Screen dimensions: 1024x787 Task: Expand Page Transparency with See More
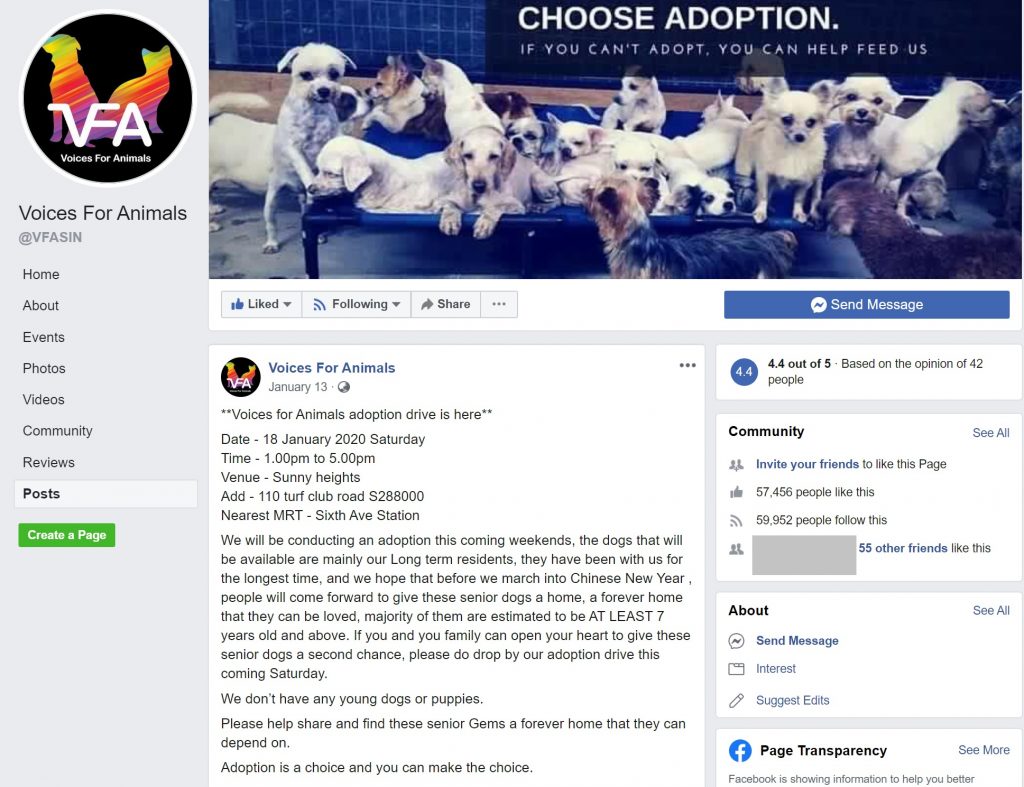tap(984, 750)
